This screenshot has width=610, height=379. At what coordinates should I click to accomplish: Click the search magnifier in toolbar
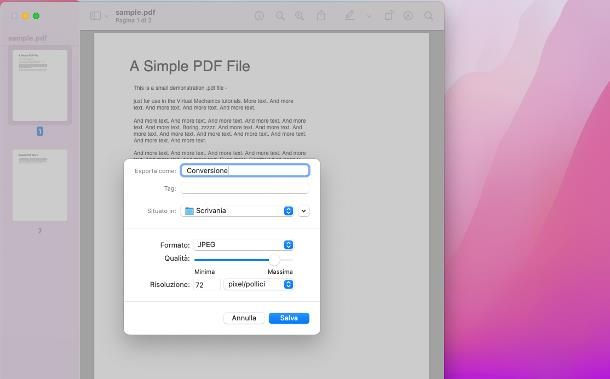coord(428,16)
